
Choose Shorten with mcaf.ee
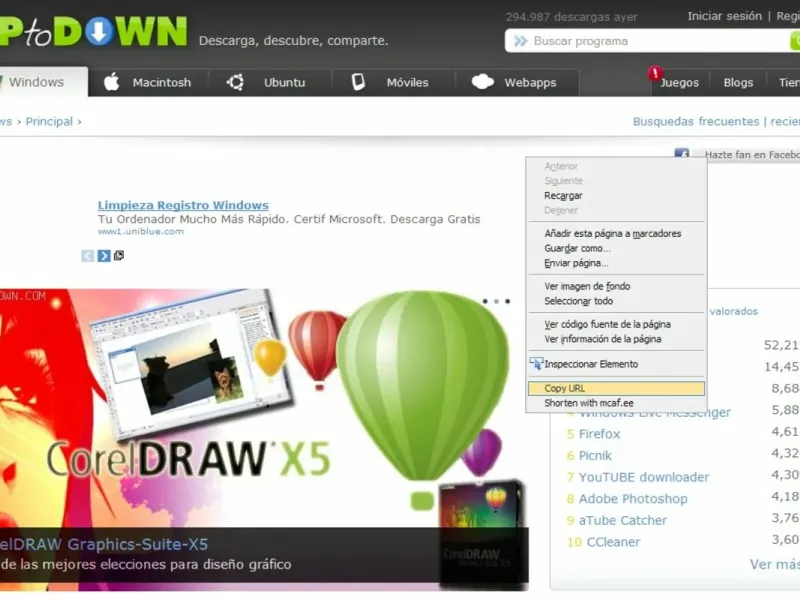pyautogui.click(x=616, y=403)
